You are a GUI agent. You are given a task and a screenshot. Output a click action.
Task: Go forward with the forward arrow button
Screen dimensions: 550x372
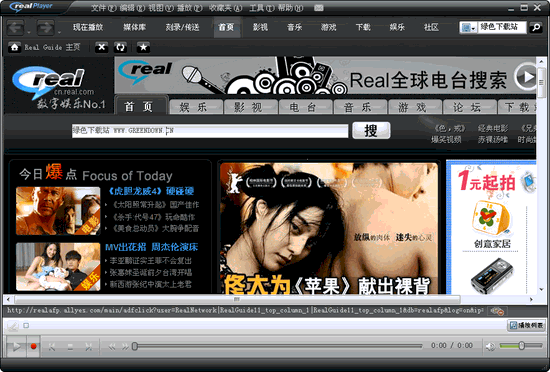pyautogui.click(x=45, y=28)
